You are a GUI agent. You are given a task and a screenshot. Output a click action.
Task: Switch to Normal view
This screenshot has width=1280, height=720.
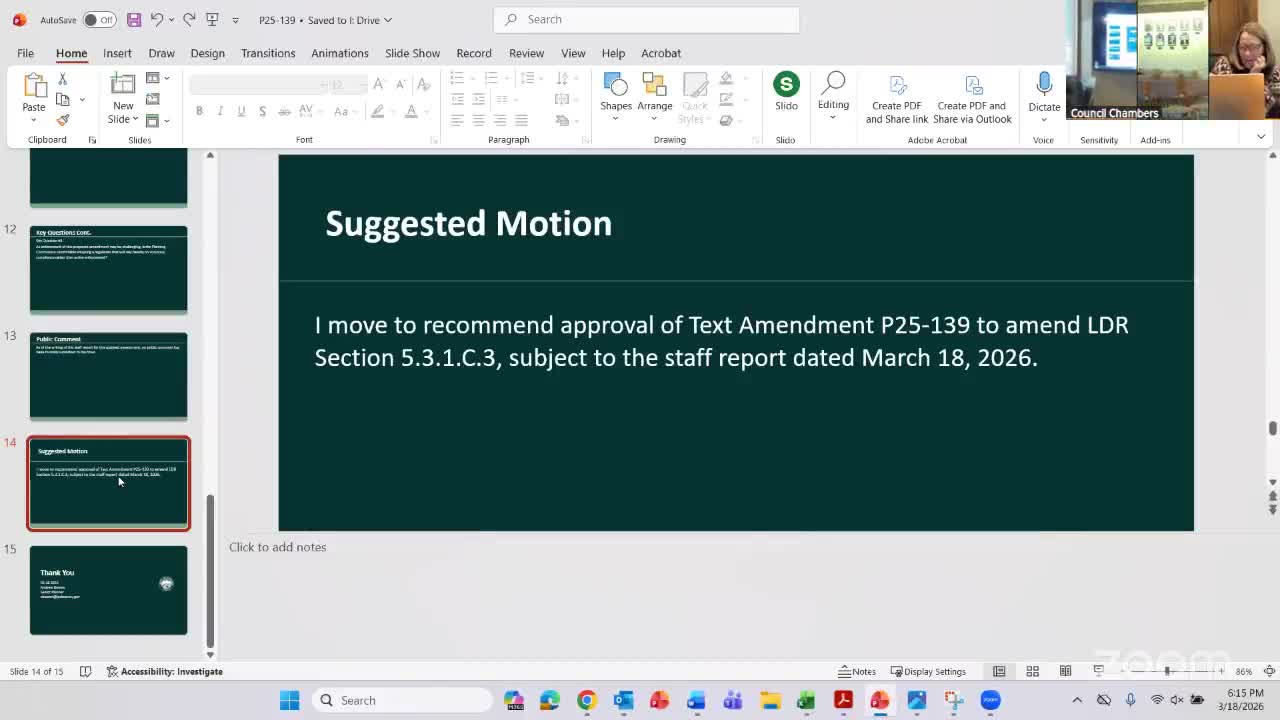(999, 671)
